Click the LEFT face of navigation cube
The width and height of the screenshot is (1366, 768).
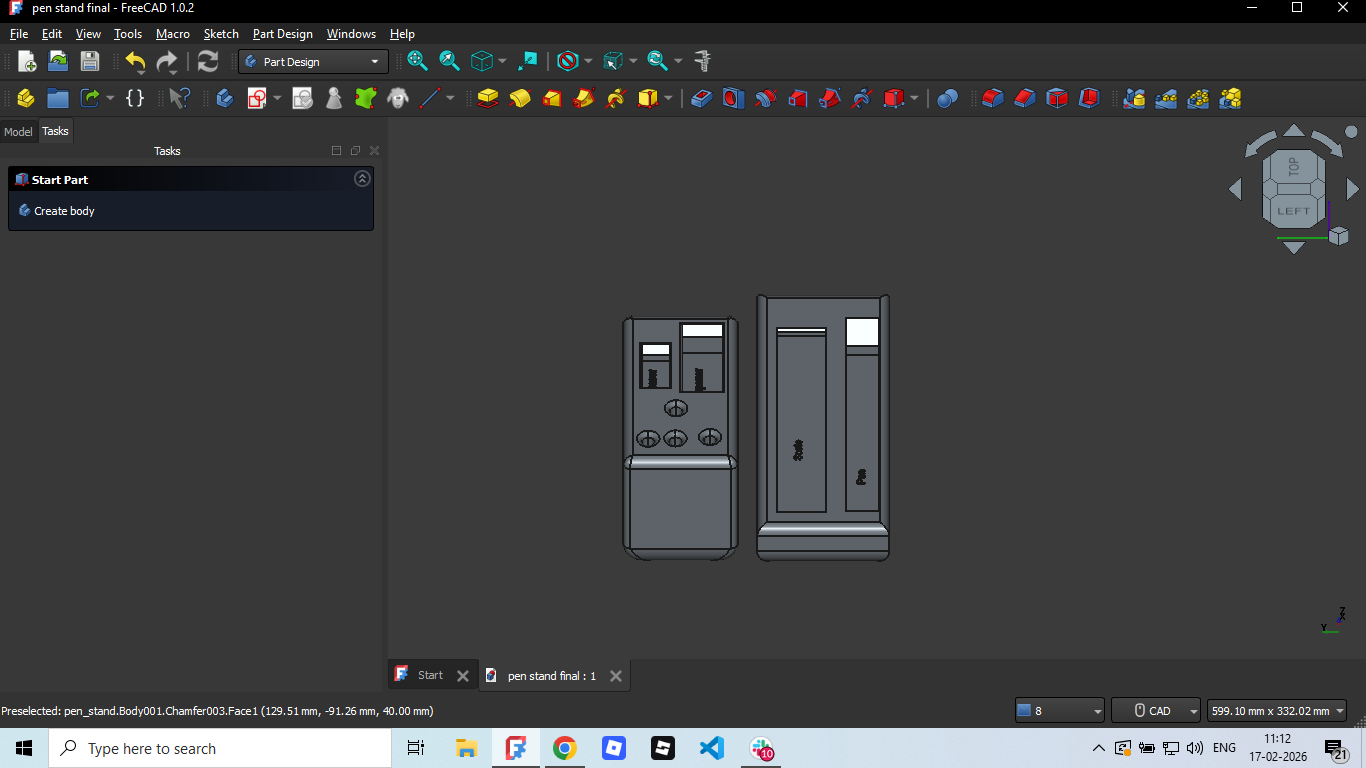coord(1293,211)
